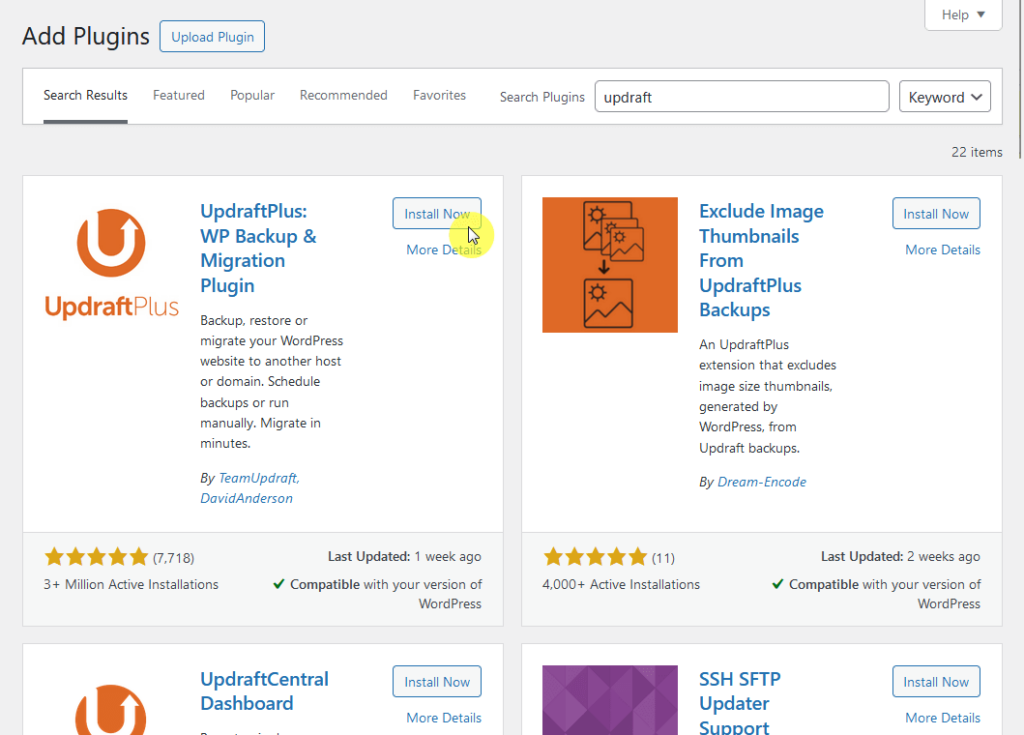
Task: Open More Details for UpdraftPlus plugin
Action: (x=443, y=250)
